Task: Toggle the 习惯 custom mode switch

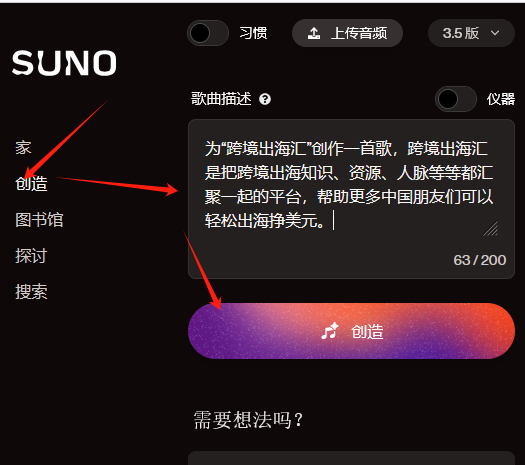Action: (208, 33)
